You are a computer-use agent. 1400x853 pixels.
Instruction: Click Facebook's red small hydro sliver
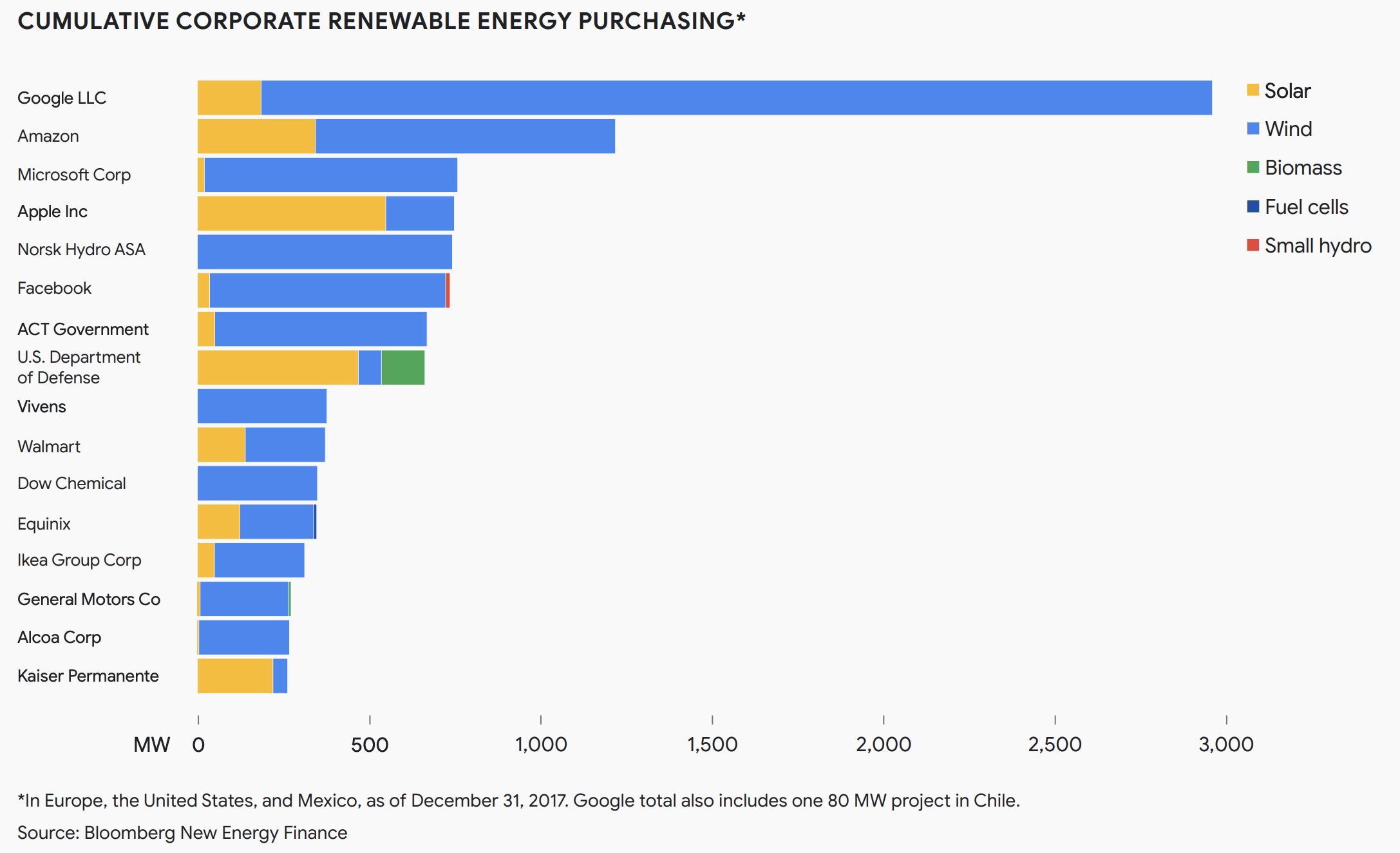click(x=448, y=290)
